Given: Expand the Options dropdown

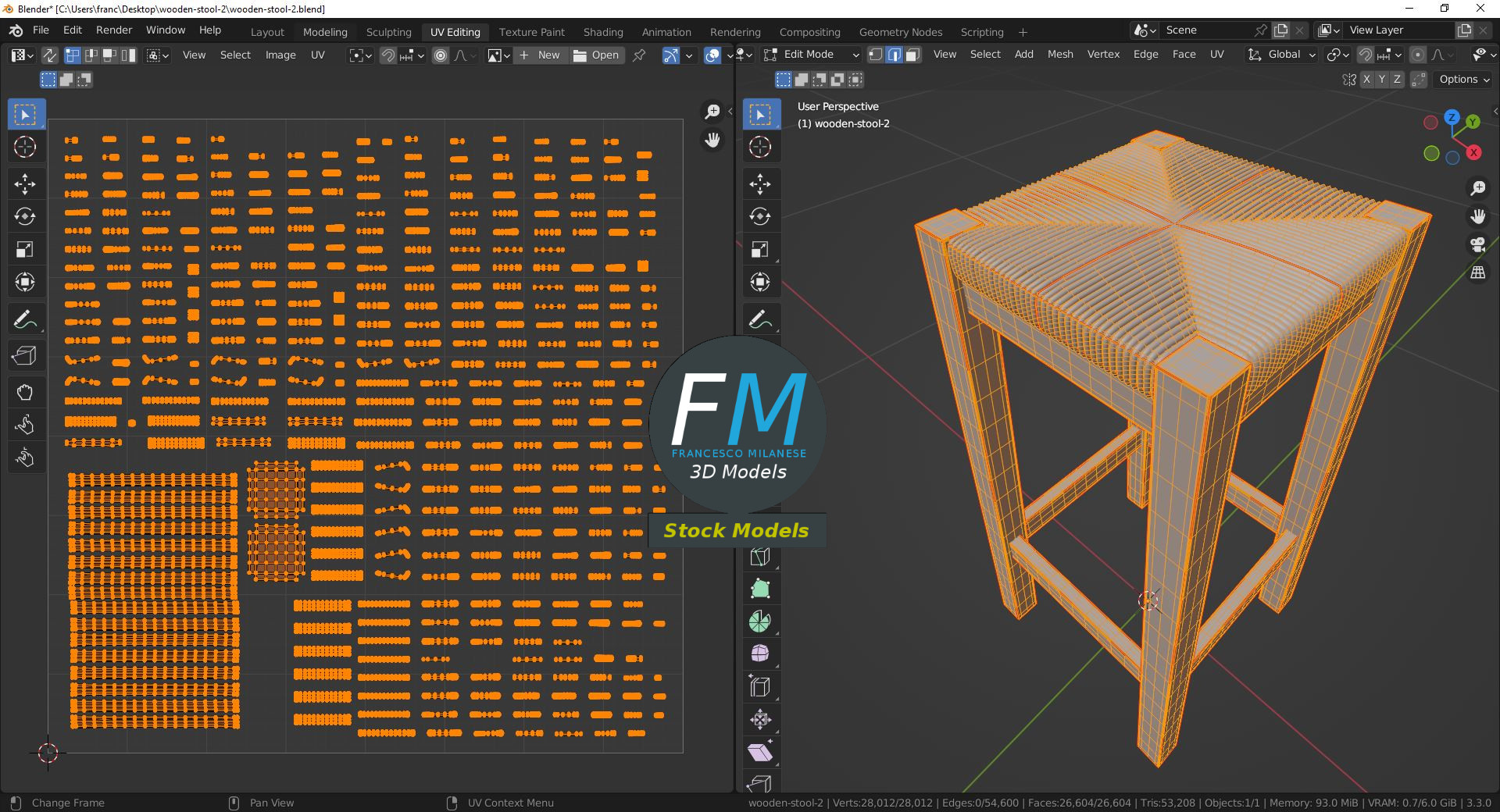Looking at the screenshot, I should click(x=1464, y=80).
